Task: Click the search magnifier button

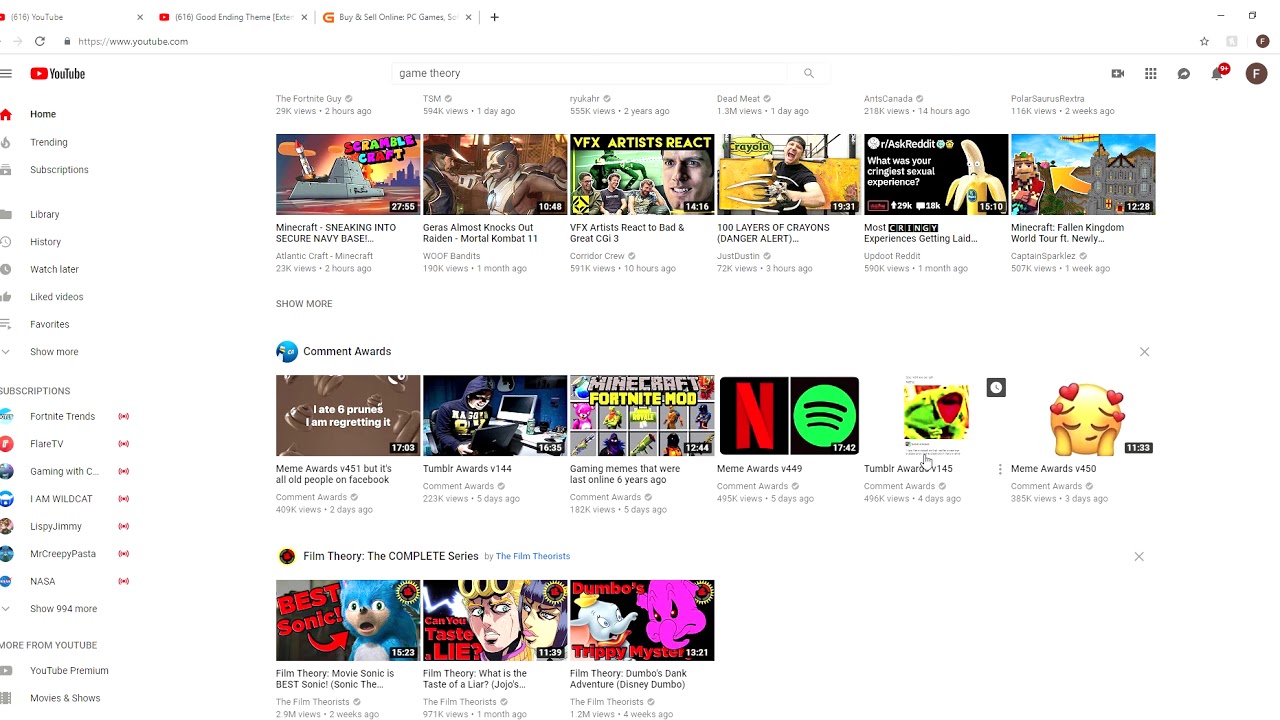Action: 809,73
